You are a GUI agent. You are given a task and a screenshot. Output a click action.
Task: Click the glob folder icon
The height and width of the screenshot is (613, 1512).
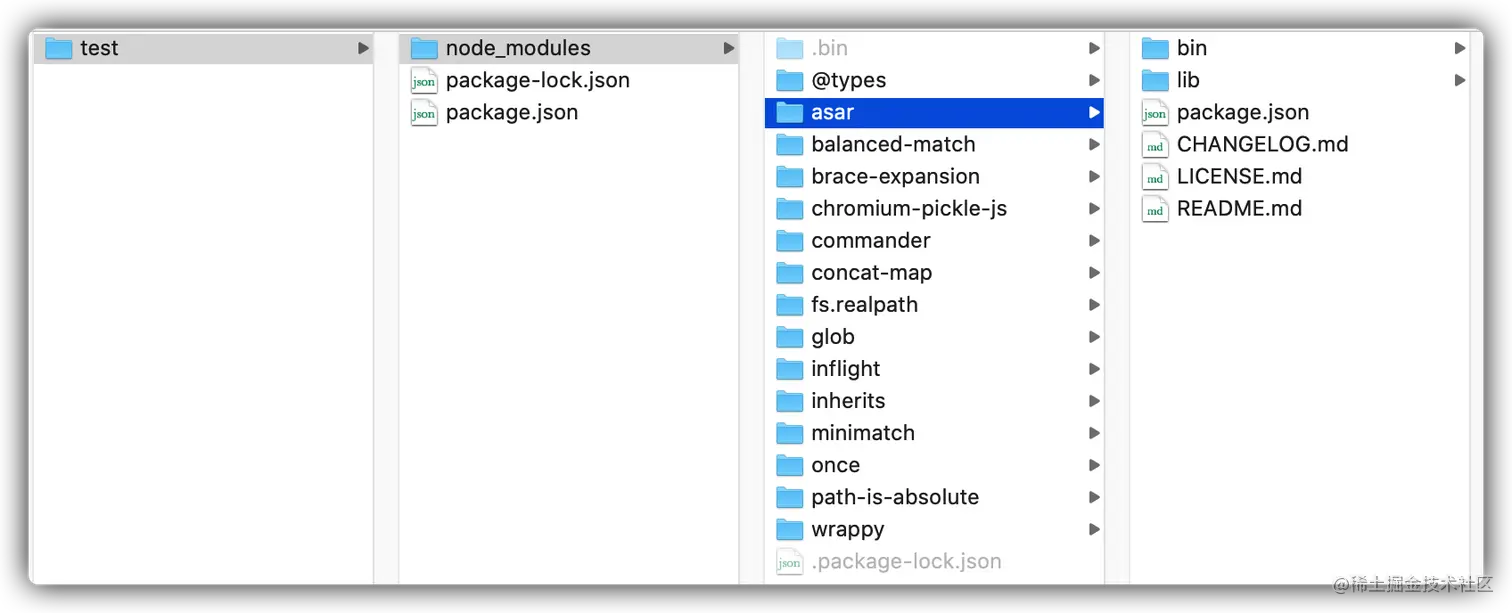pos(790,336)
